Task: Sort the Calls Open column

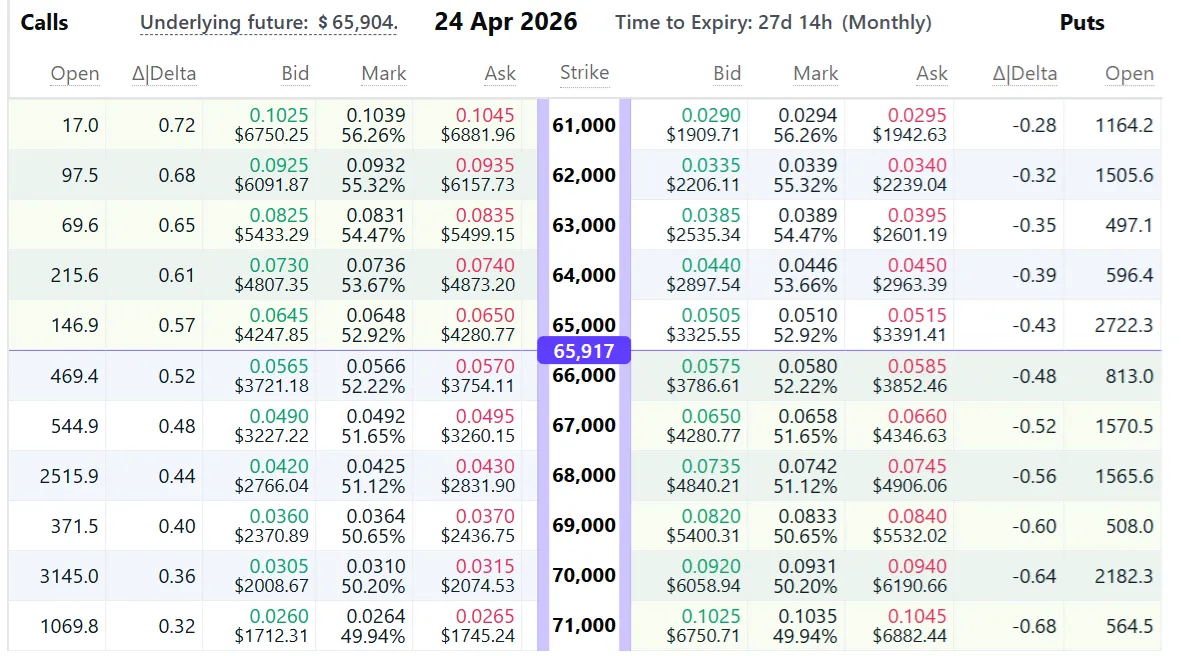Action: [75, 73]
